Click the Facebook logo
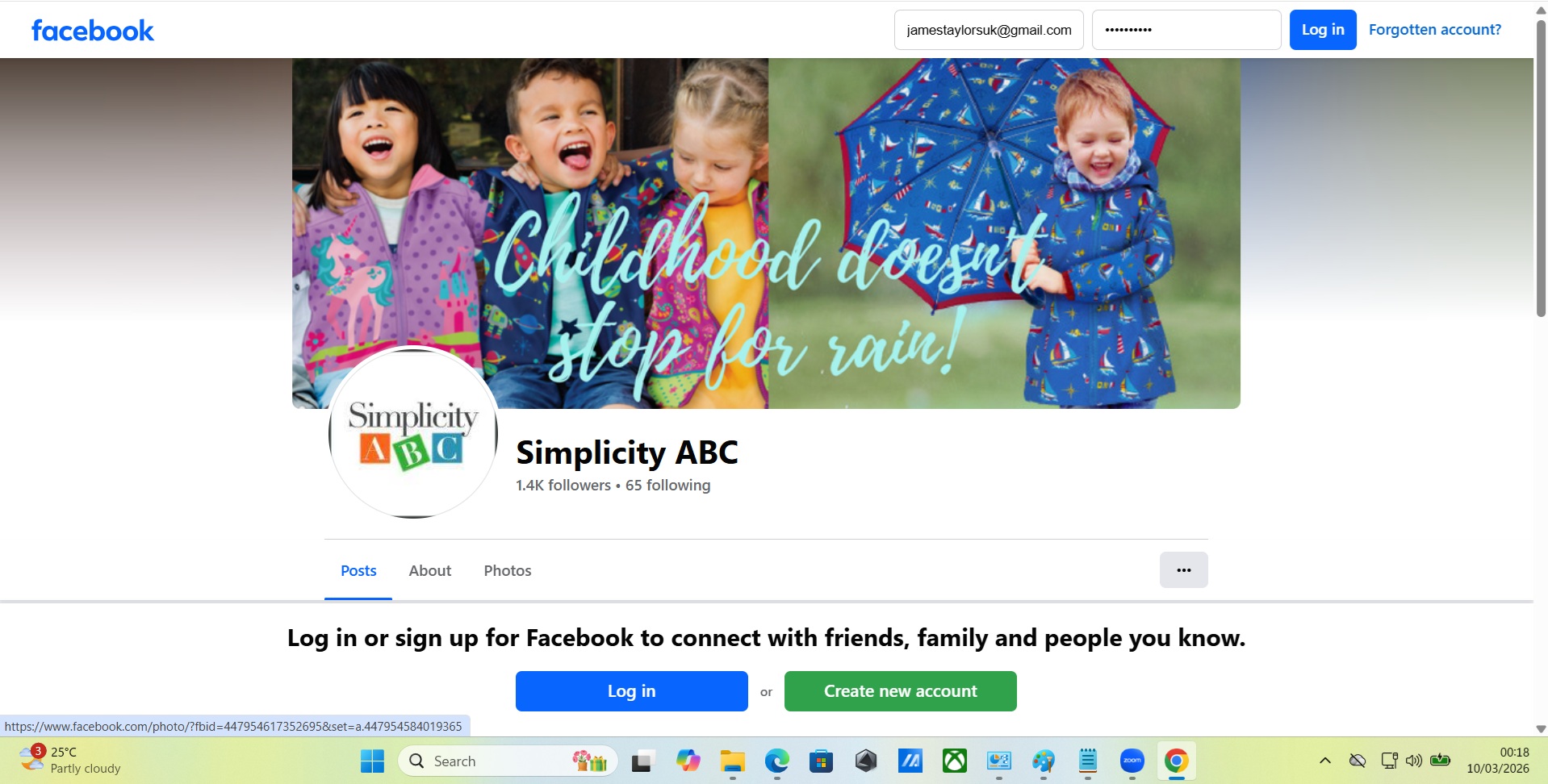1548x784 pixels. (x=92, y=31)
